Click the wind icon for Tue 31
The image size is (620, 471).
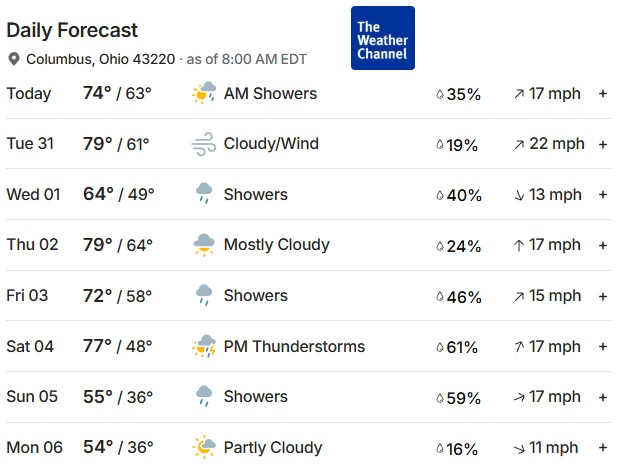tap(204, 144)
